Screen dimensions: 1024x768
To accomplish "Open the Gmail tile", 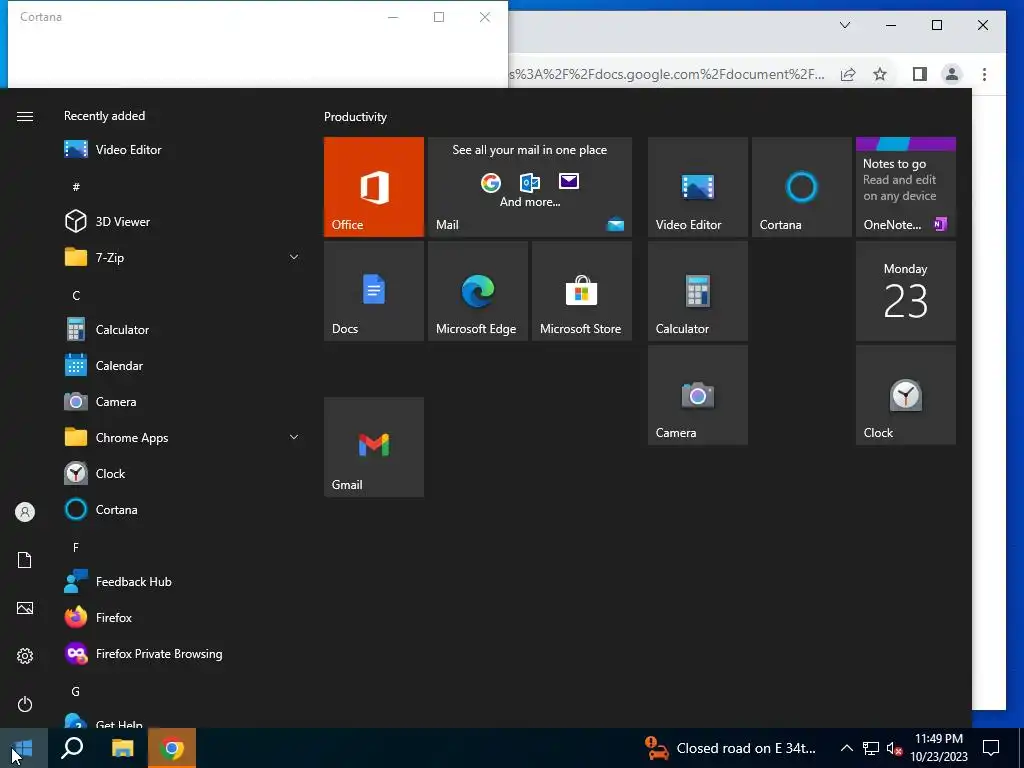I will [x=374, y=447].
